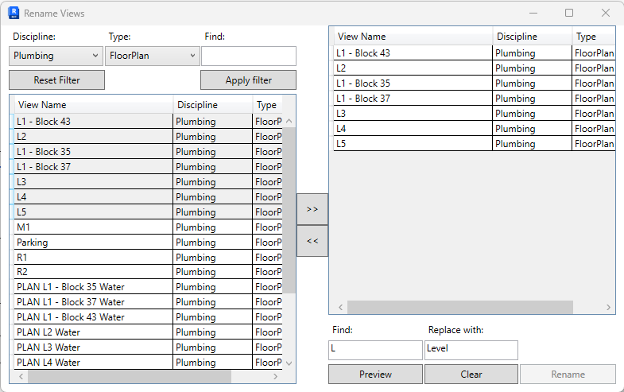Click the Clear button
This screenshot has width=624, height=392.
tap(471, 374)
